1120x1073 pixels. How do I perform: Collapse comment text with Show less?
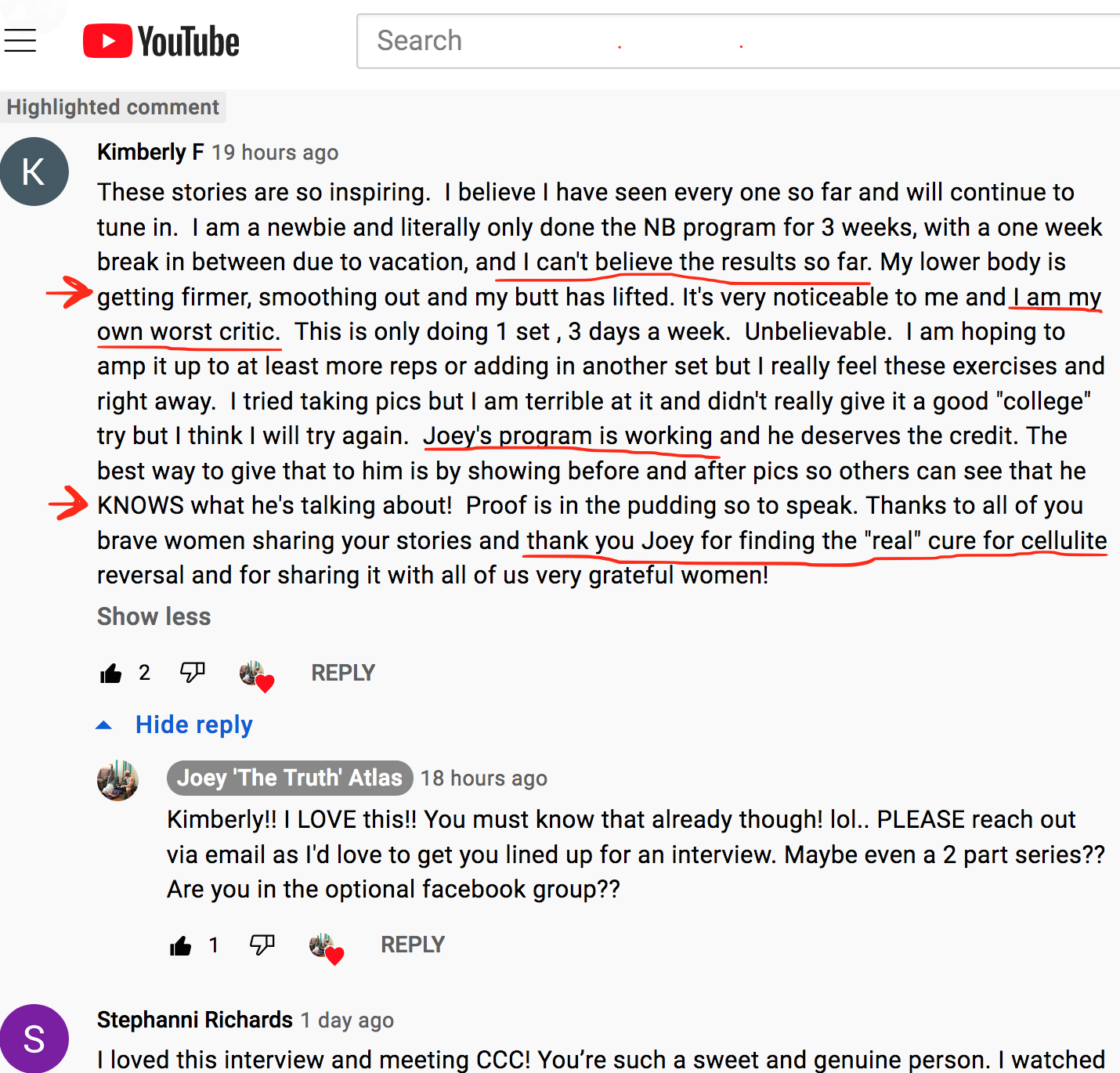[x=154, y=616]
